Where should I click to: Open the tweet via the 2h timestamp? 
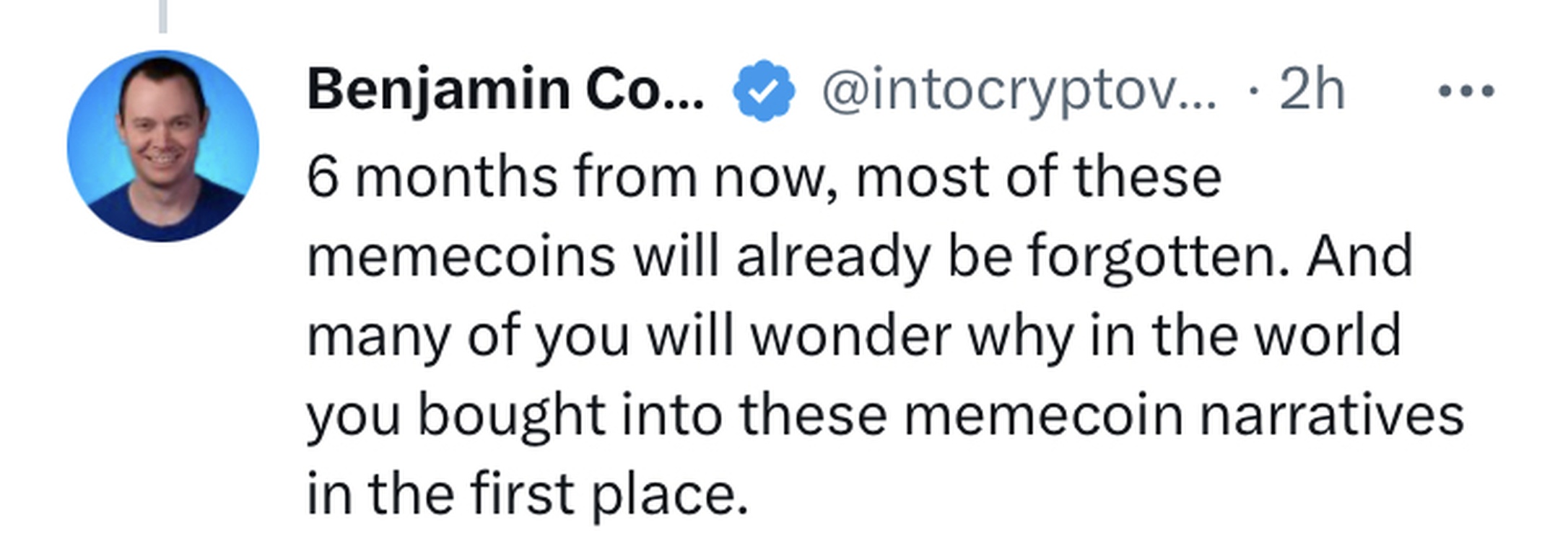coord(1312,92)
